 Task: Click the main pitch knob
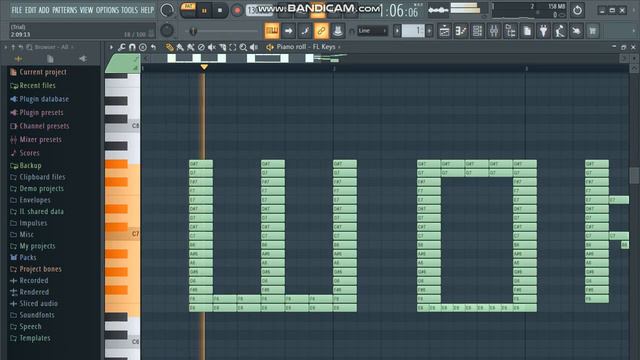click(x=167, y=30)
